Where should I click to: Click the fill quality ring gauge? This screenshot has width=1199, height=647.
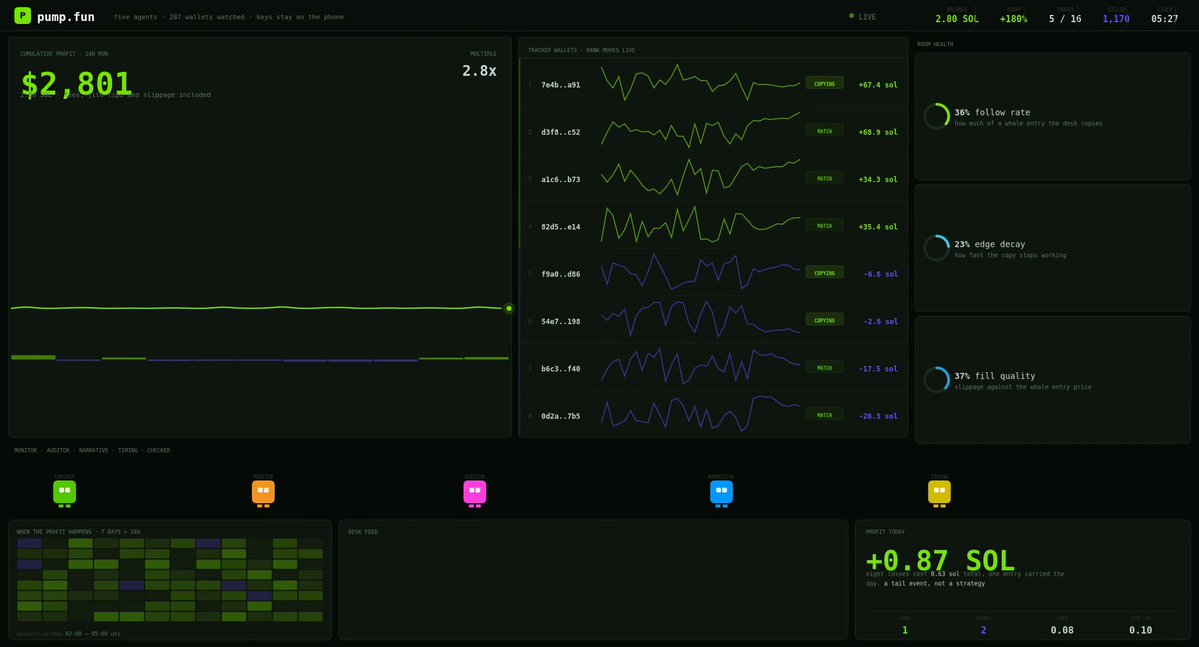[x=937, y=379]
